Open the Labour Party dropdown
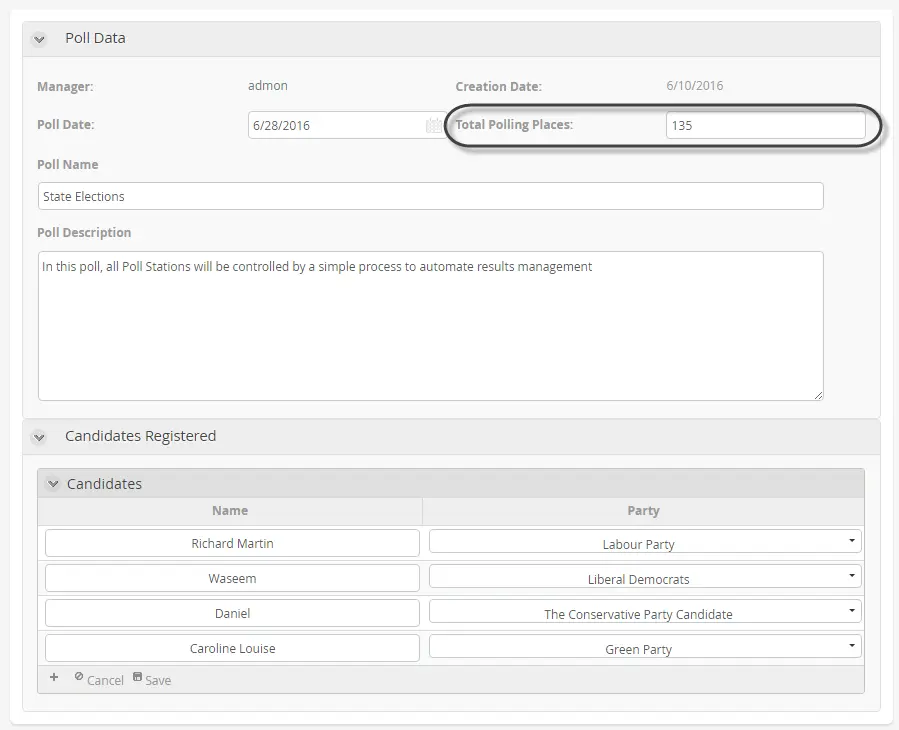899x730 pixels. tap(645, 541)
